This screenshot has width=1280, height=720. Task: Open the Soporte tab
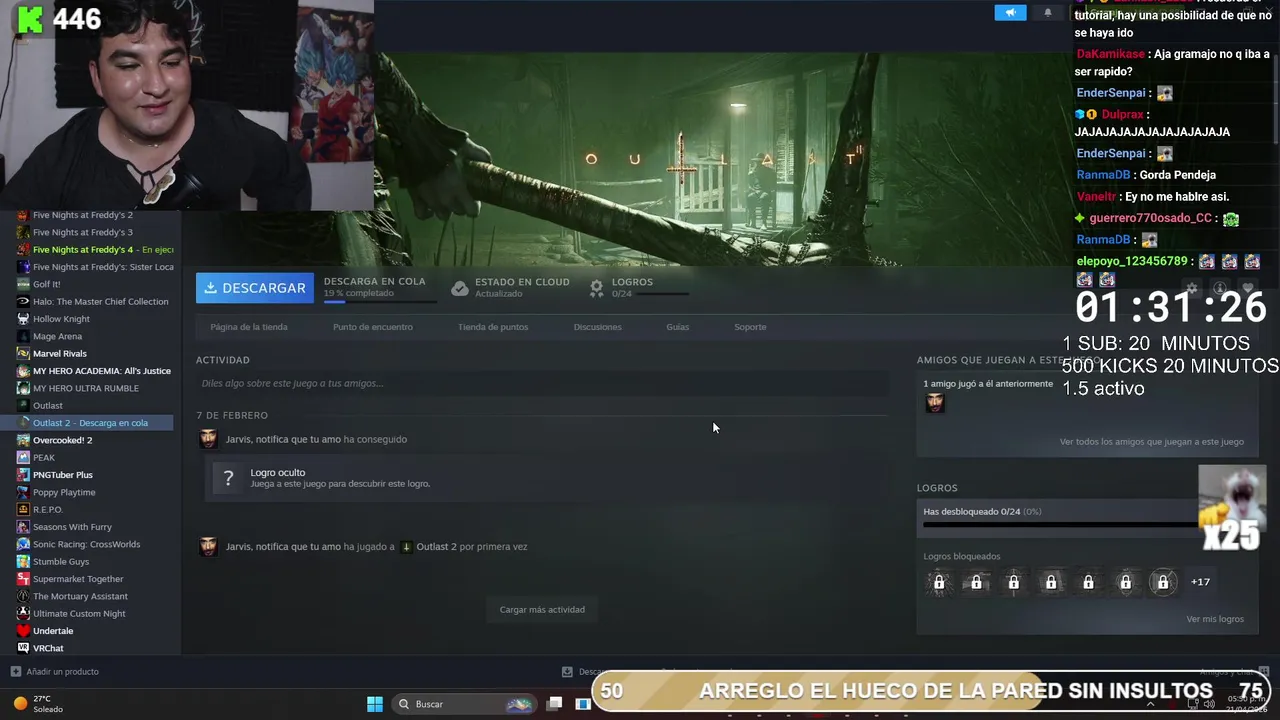(750, 327)
